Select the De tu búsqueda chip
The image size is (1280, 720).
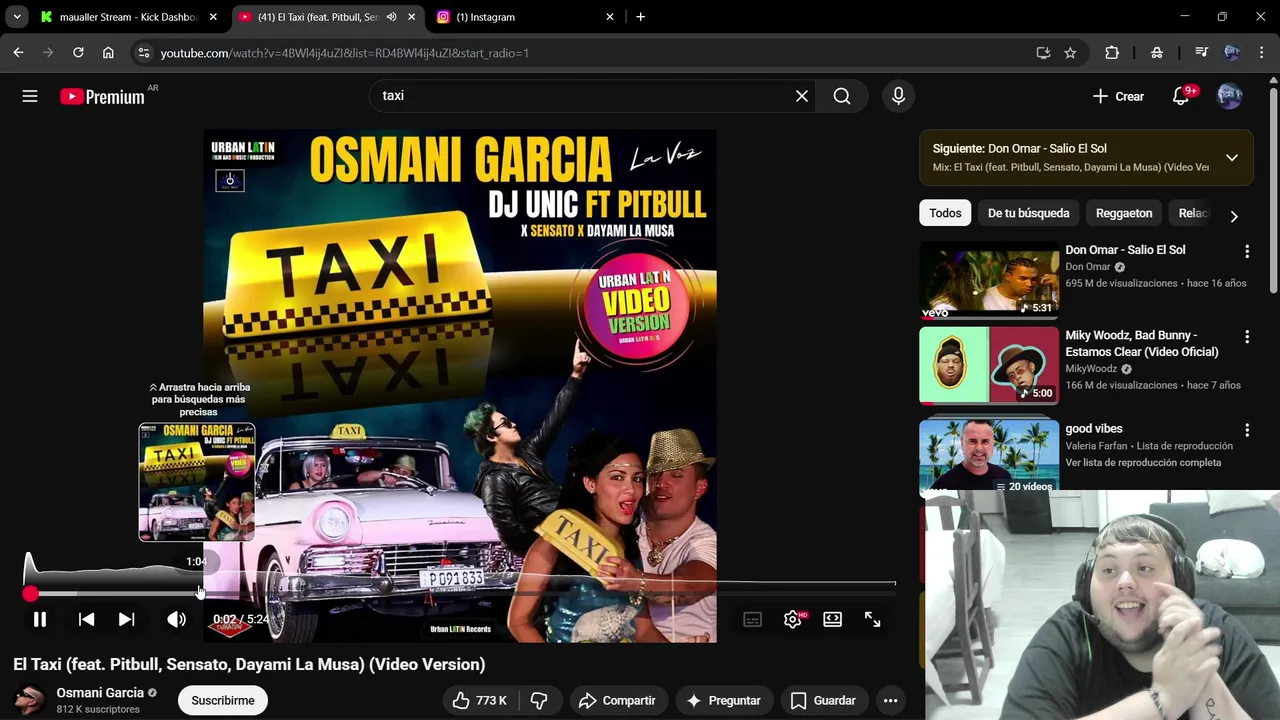coord(1028,213)
